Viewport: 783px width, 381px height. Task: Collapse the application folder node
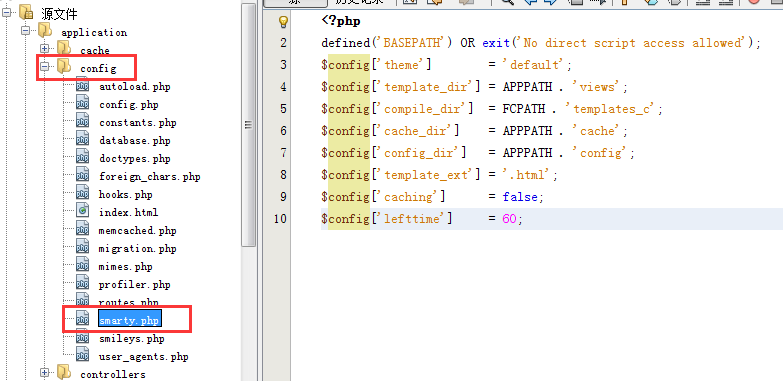(x=26, y=31)
